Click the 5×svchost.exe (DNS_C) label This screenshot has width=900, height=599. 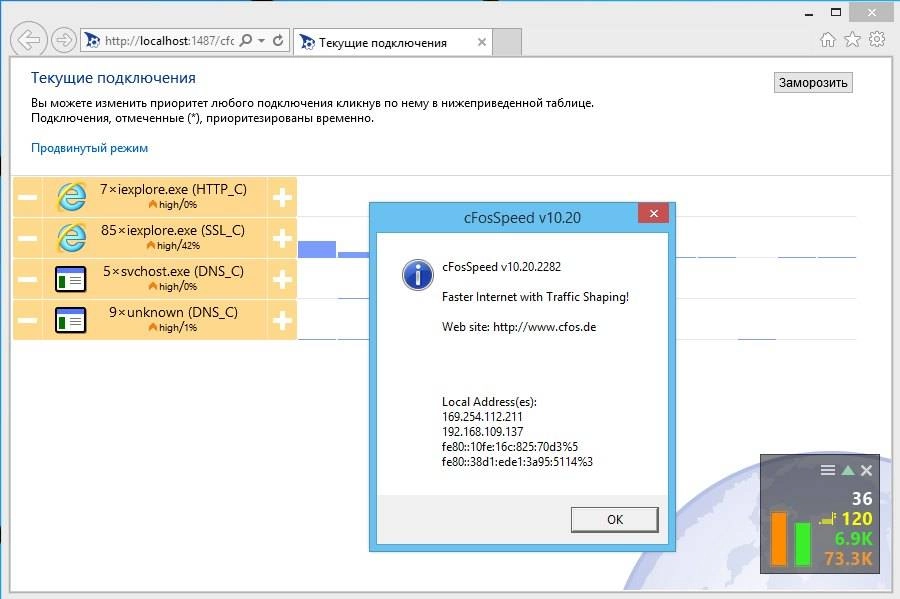click(173, 271)
